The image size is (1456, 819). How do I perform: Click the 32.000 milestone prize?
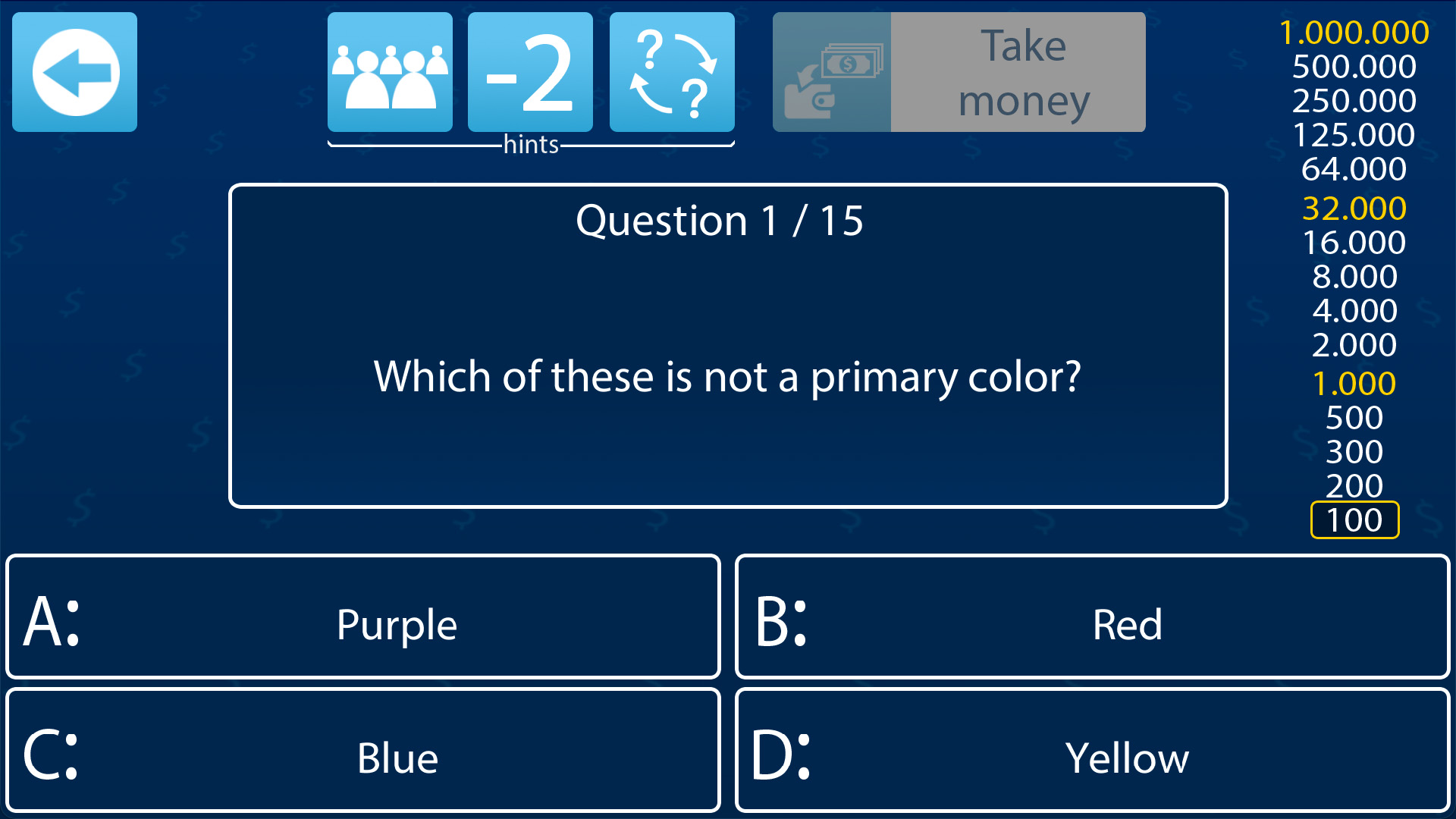1354,209
